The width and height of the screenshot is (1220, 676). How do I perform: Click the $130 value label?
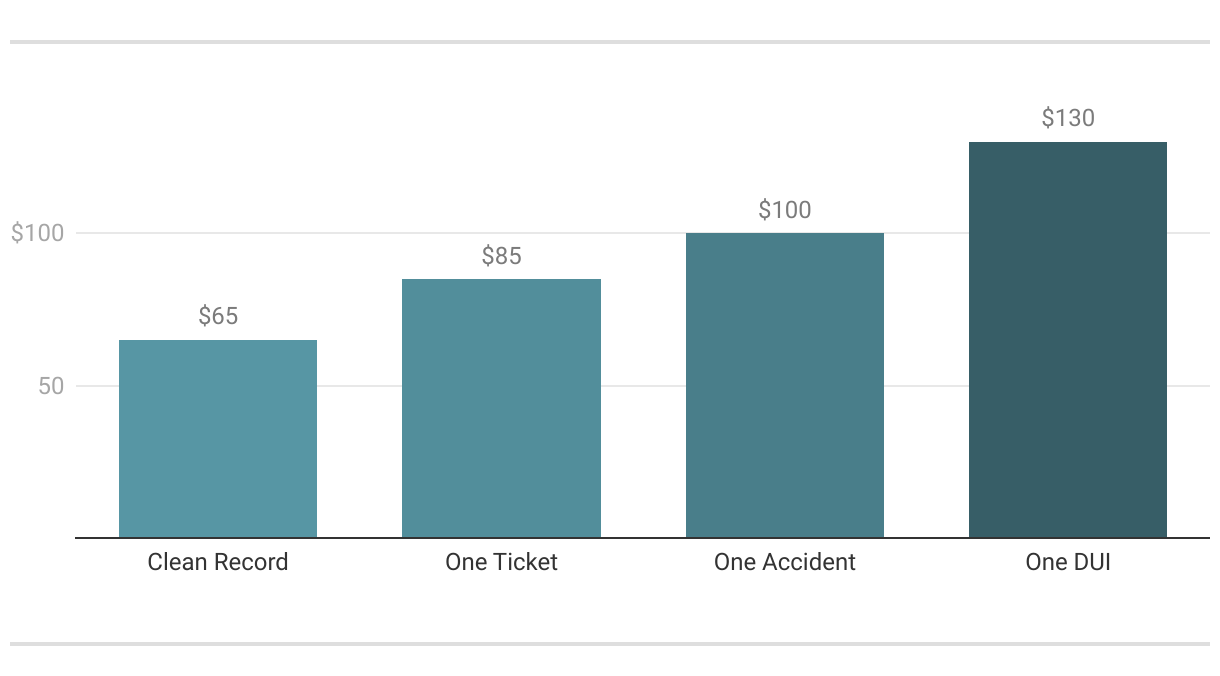1068,118
